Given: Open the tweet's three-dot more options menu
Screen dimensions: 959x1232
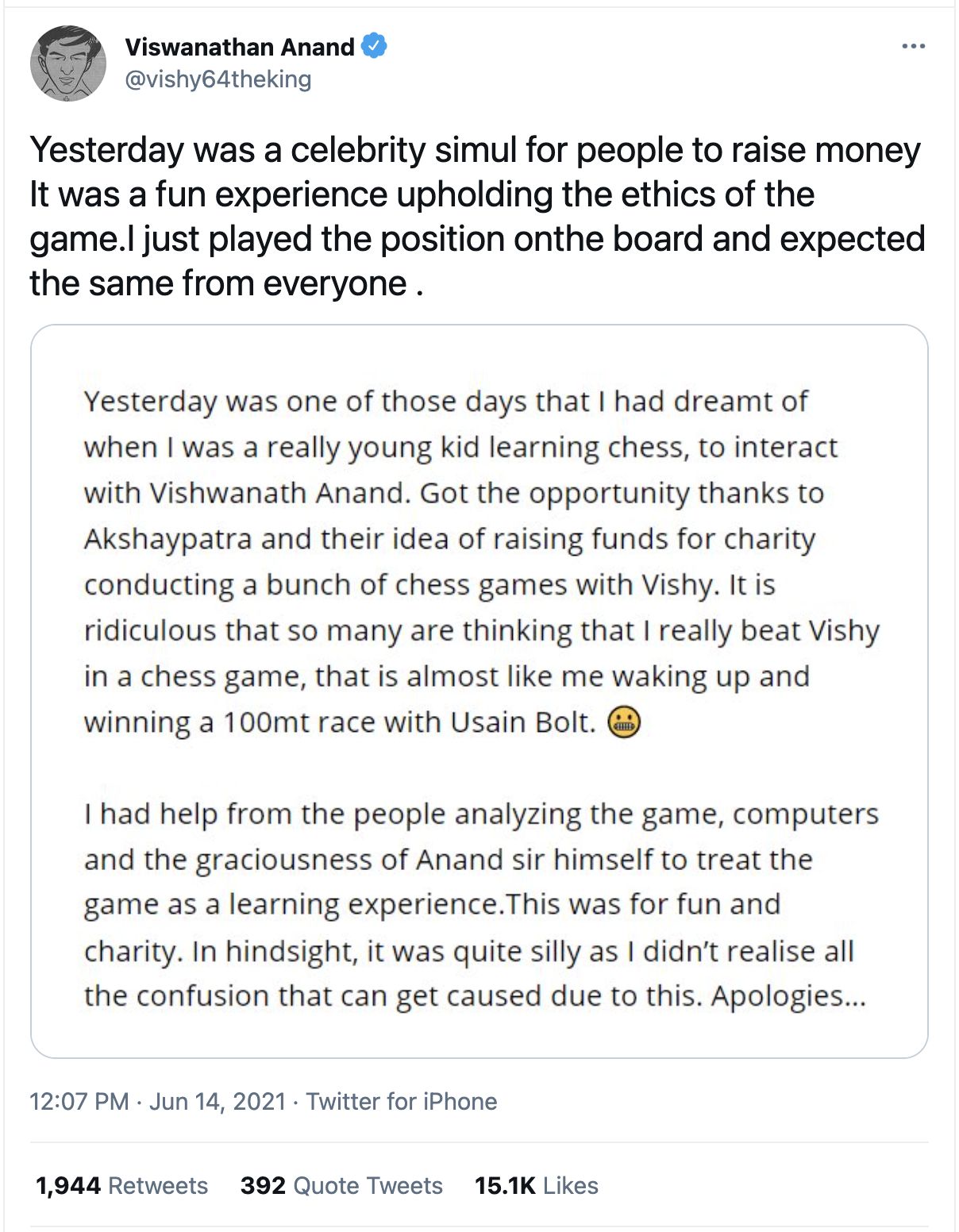Looking at the screenshot, I should pos(913,47).
